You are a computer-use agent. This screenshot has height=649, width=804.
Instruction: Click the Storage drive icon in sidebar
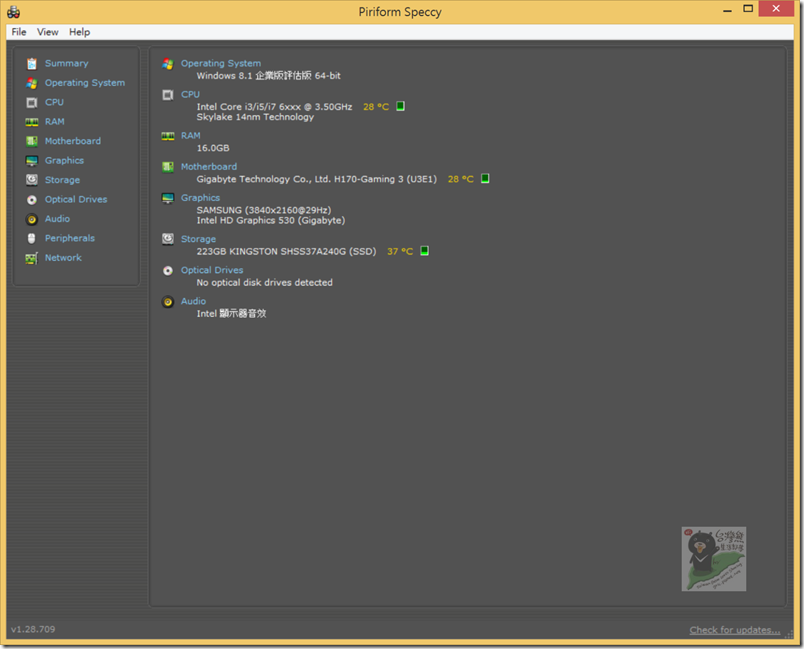(x=32, y=180)
